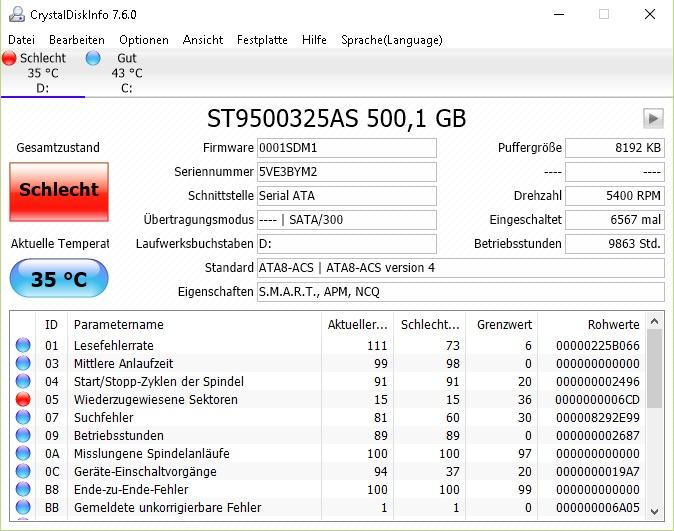Click the Aktuelle Temperat label

[60, 244]
